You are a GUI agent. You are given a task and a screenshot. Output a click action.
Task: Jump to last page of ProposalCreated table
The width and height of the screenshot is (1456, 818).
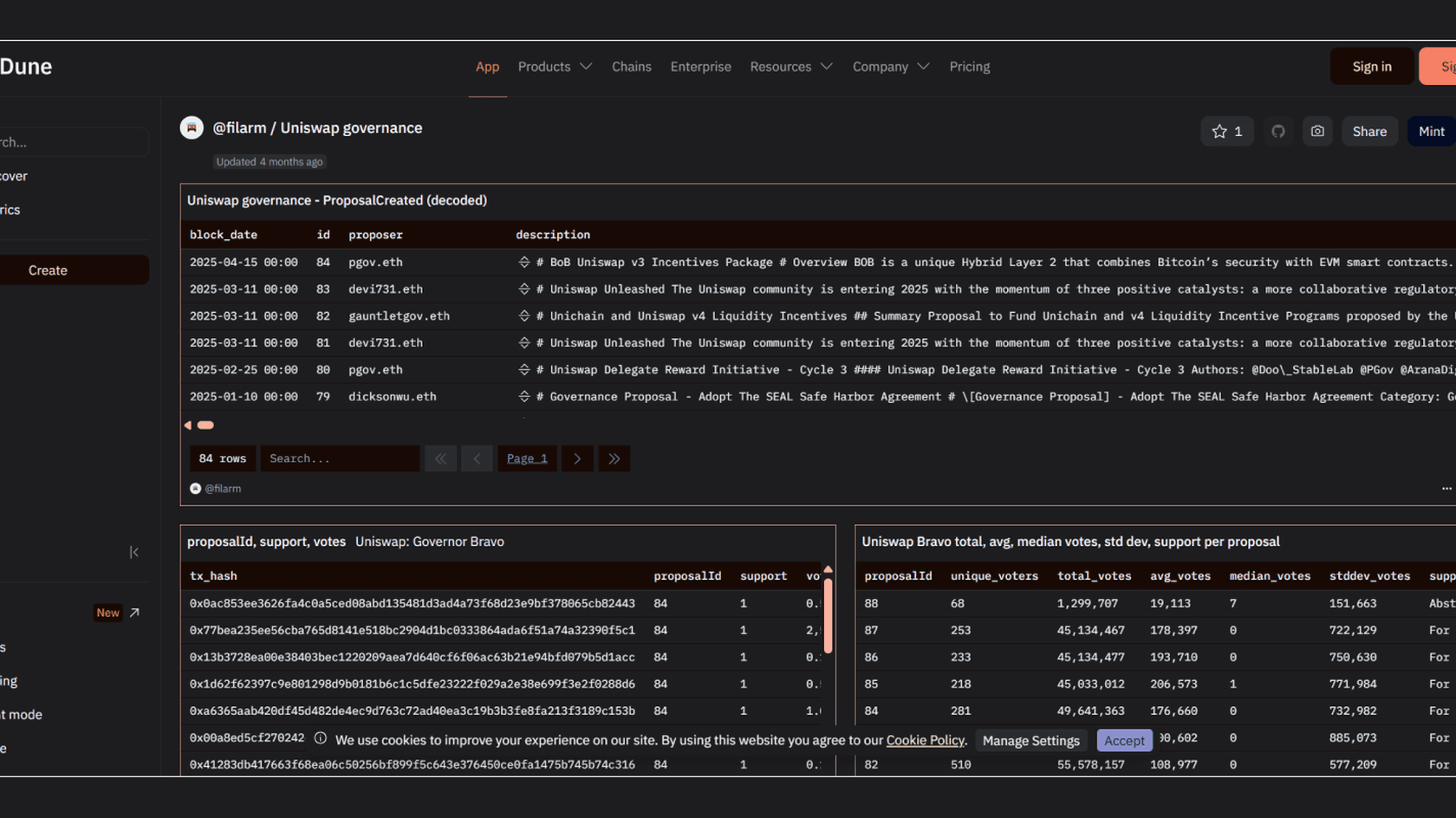614,458
